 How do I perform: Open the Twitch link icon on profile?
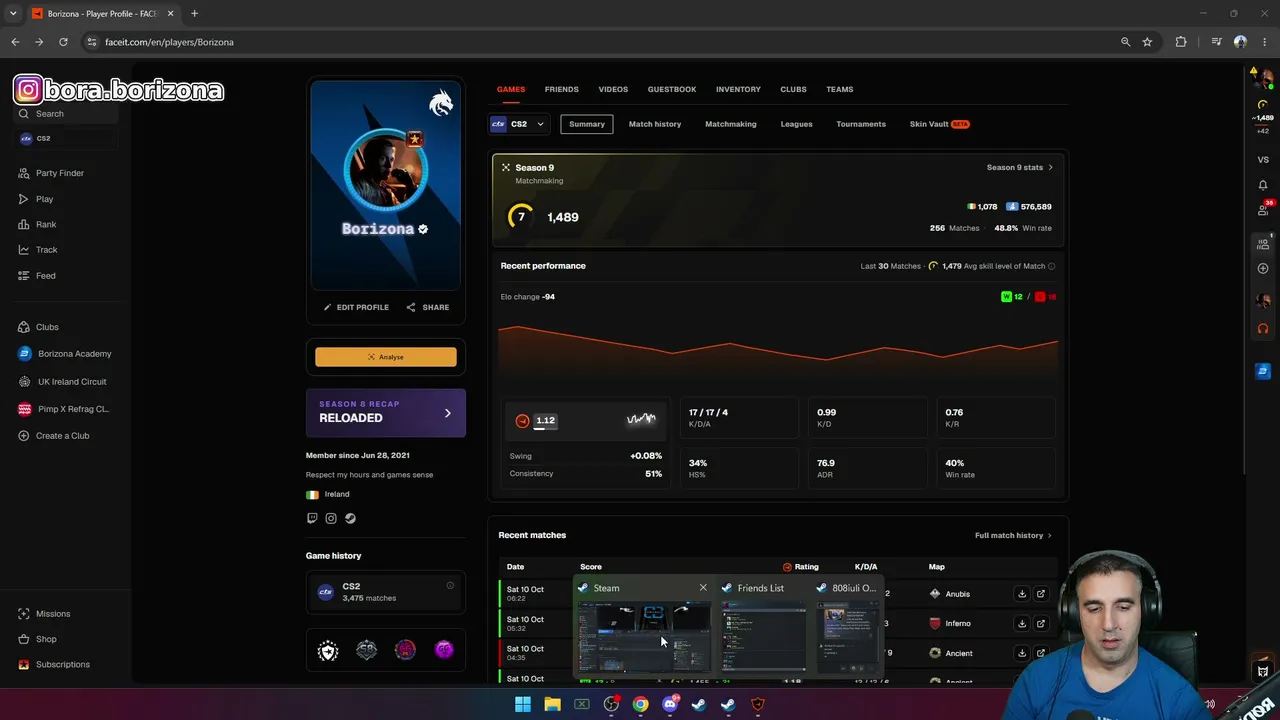pyautogui.click(x=312, y=518)
